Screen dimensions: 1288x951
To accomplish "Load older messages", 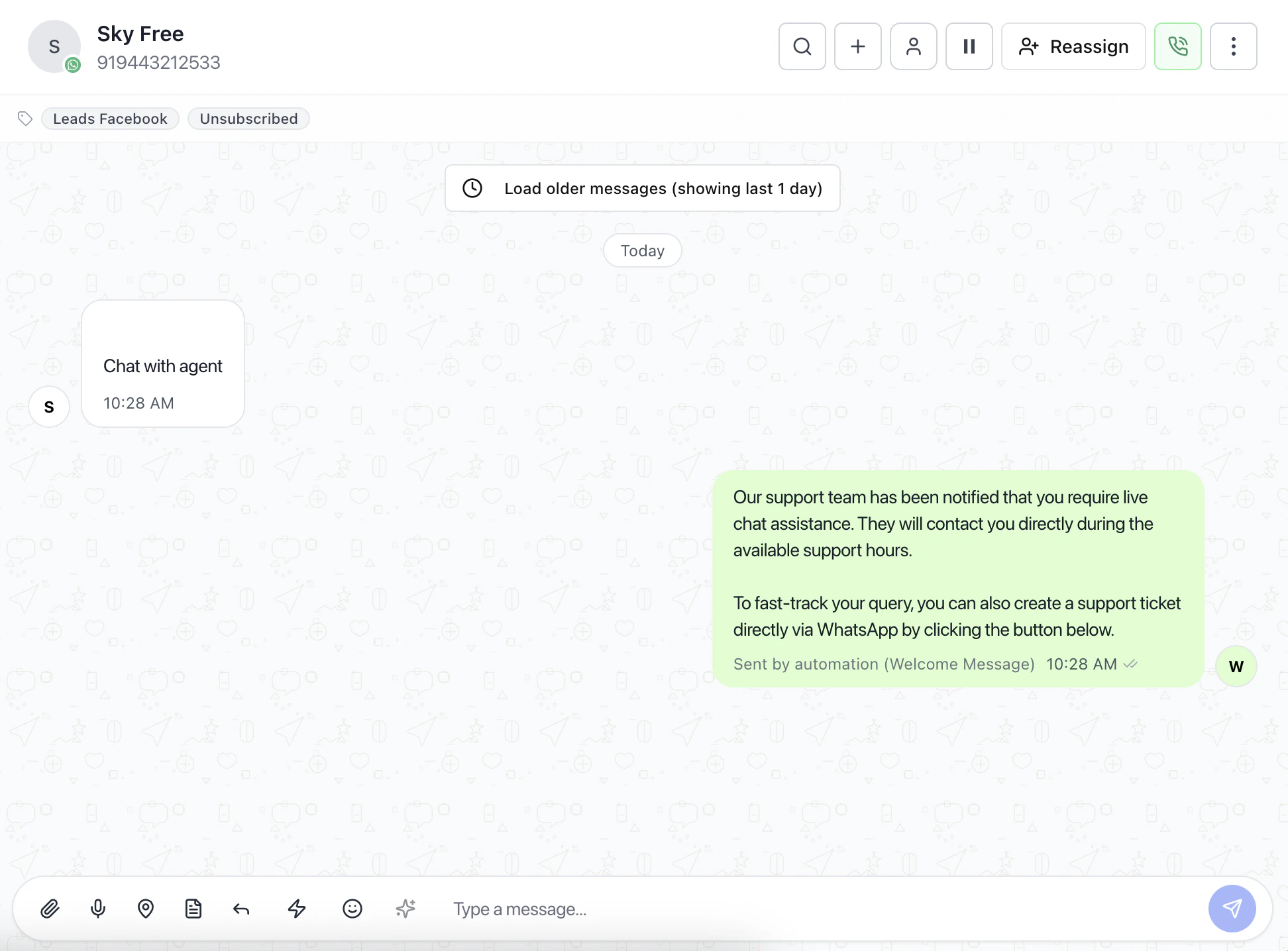I will (642, 189).
